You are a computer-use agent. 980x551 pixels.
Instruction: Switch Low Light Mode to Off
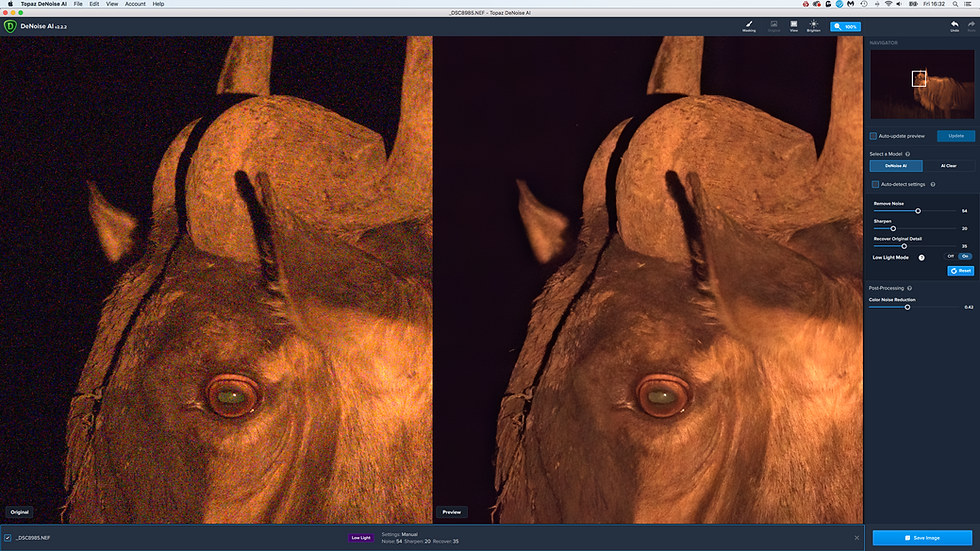pos(951,256)
